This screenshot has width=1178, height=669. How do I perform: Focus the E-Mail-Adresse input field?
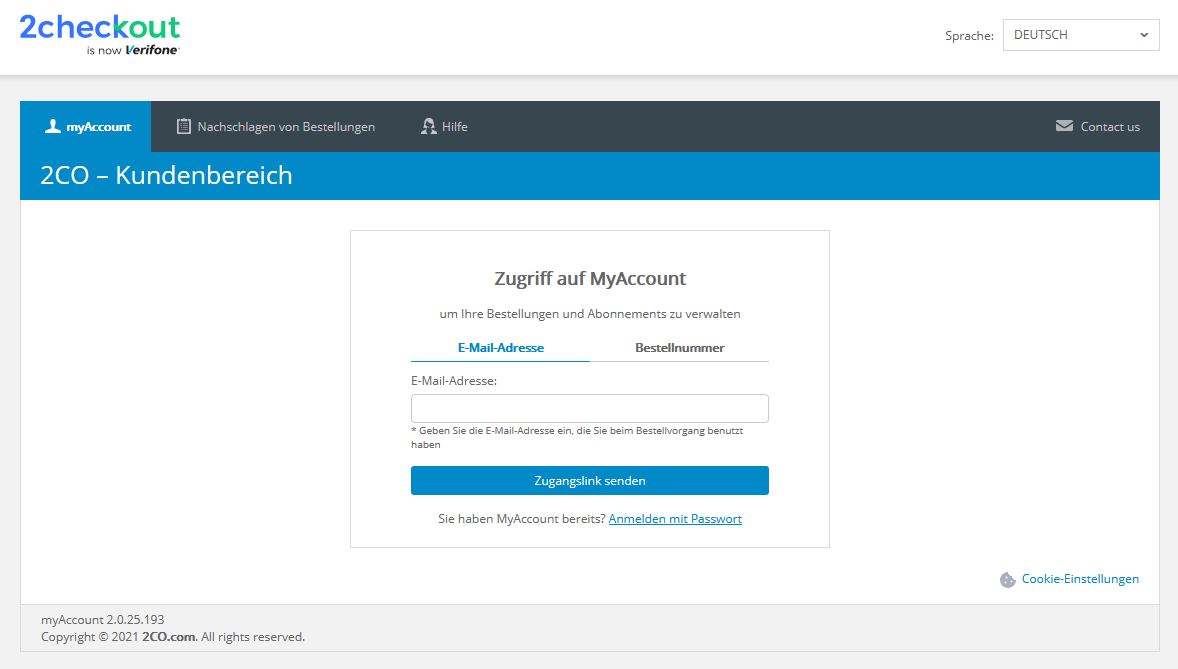pyautogui.click(x=589, y=408)
